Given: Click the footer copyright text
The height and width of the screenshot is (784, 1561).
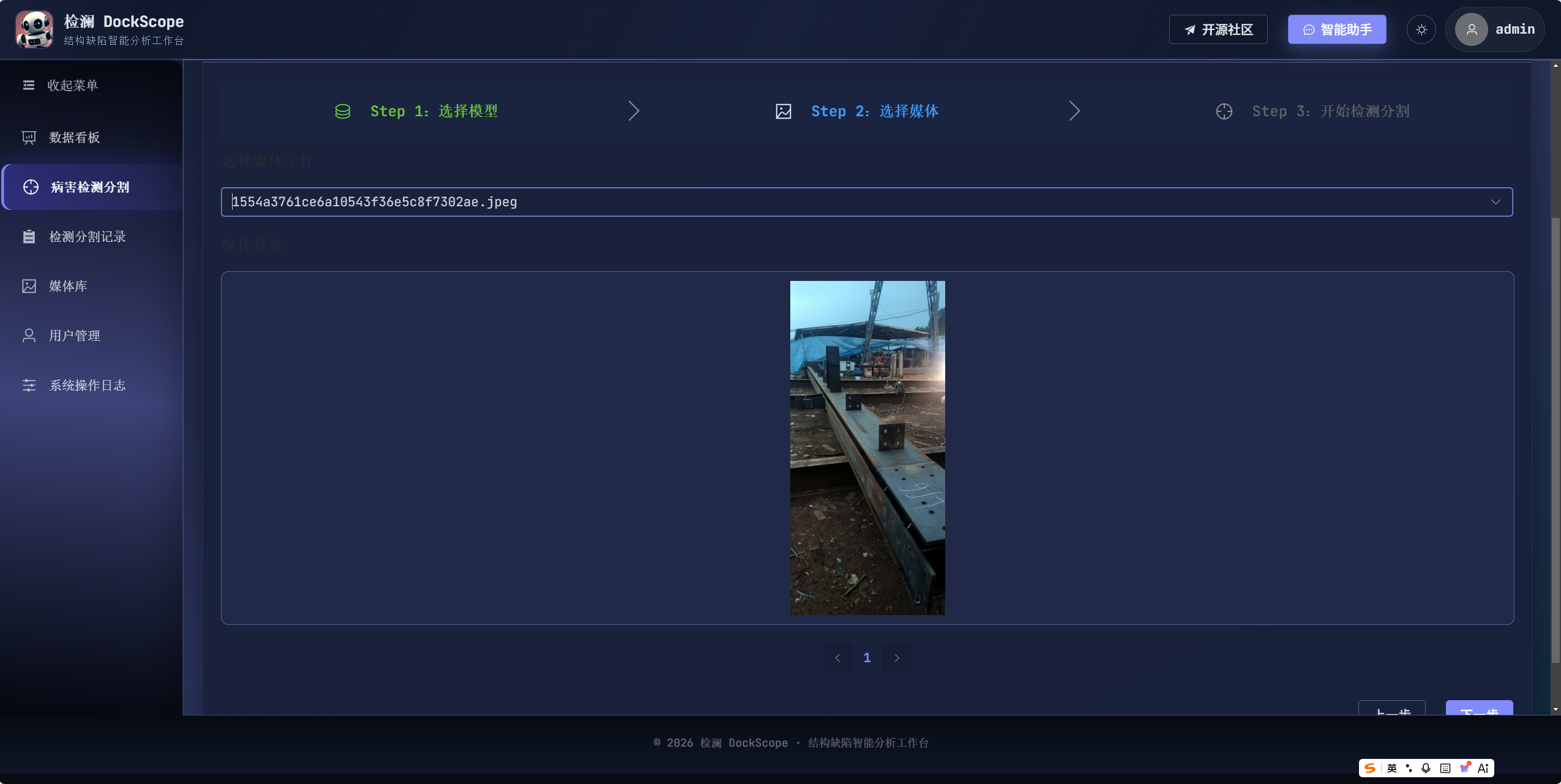Looking at the screenshot, I should (791, 743).
